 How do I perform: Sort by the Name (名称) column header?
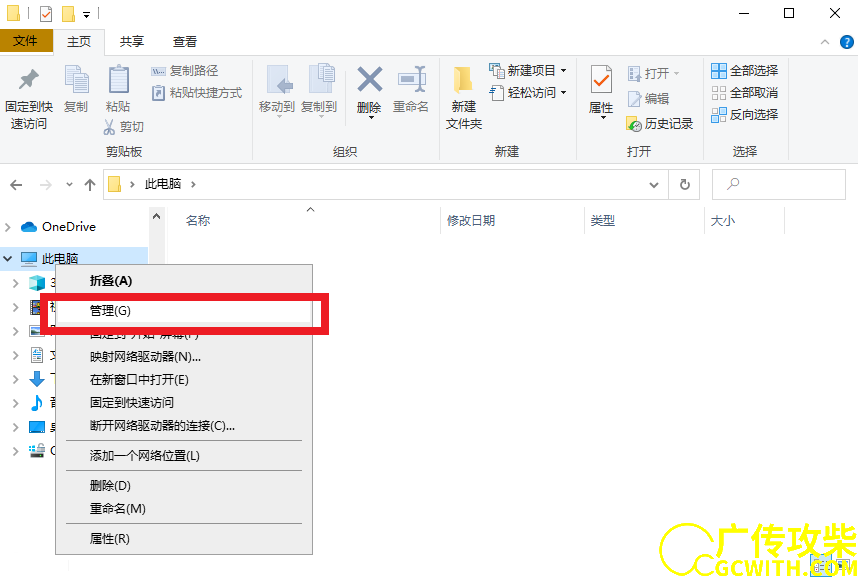click(198, 221)
